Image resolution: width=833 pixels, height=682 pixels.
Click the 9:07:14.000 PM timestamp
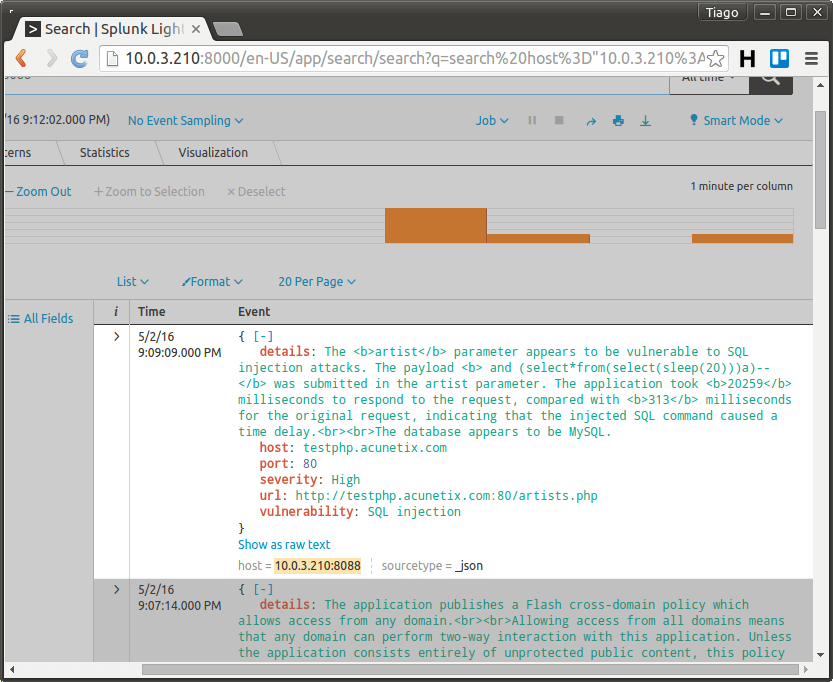tap(180, 606)
